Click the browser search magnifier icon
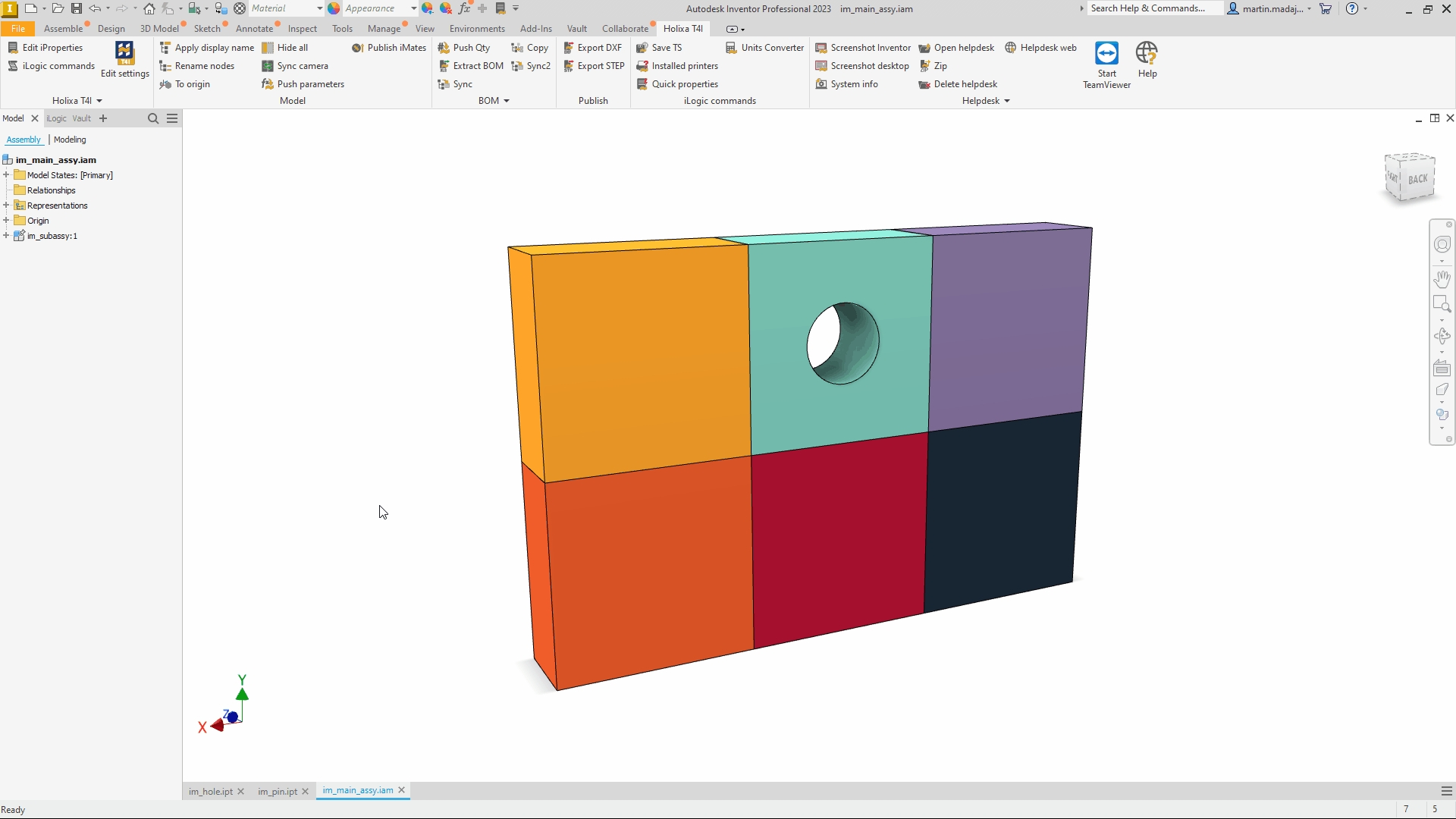The width and height of the screenshot is (1456, 819). 153,118
